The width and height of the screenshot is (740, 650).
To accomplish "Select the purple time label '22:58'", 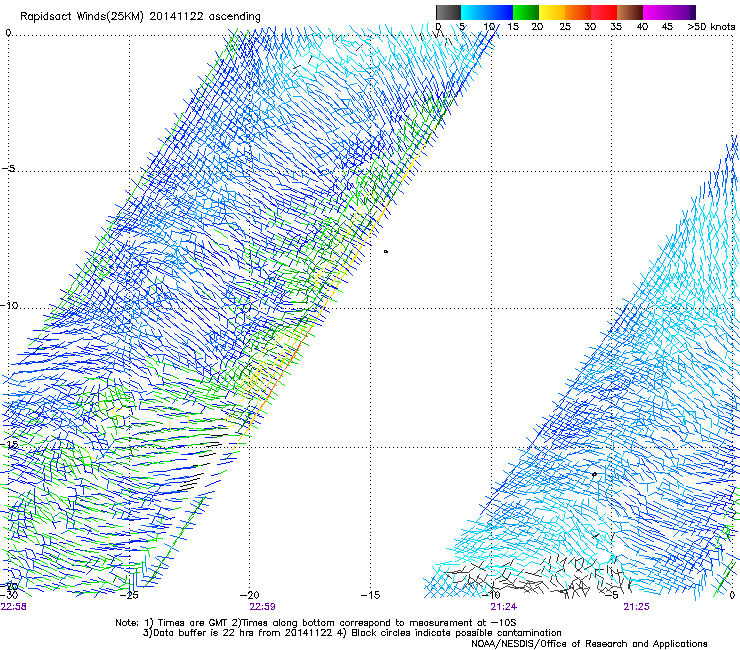I will tap(13, 607).
